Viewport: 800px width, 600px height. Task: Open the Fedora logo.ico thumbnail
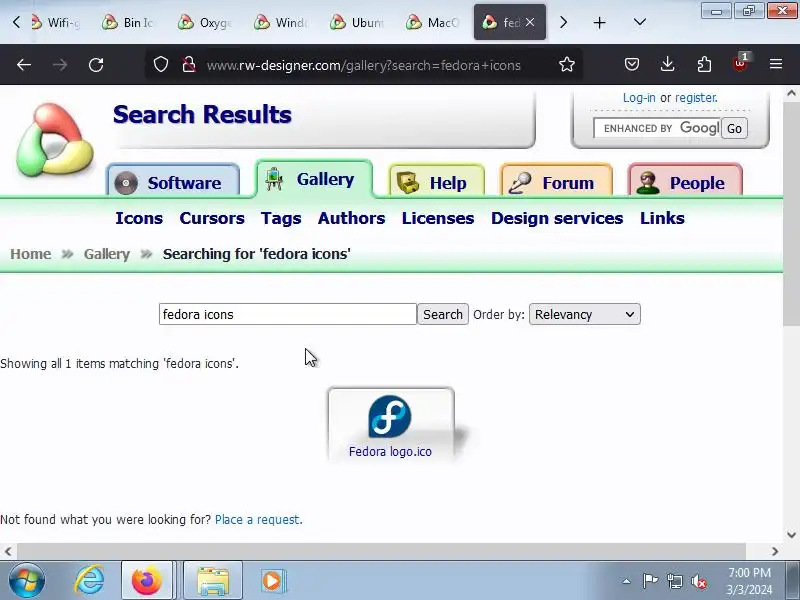(x=390, y=416)
